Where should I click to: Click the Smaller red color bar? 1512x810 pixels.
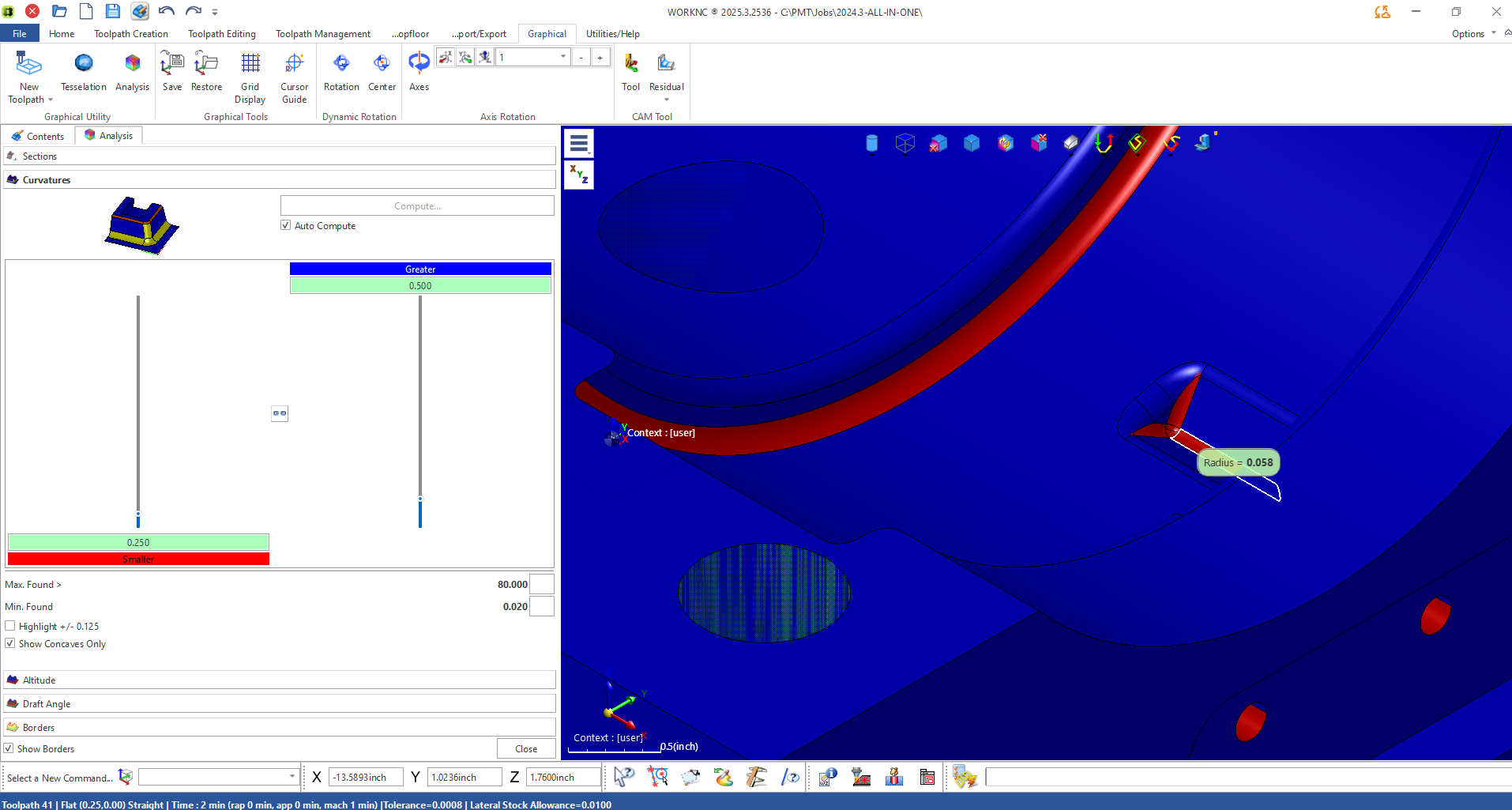(x=138, y=559)
